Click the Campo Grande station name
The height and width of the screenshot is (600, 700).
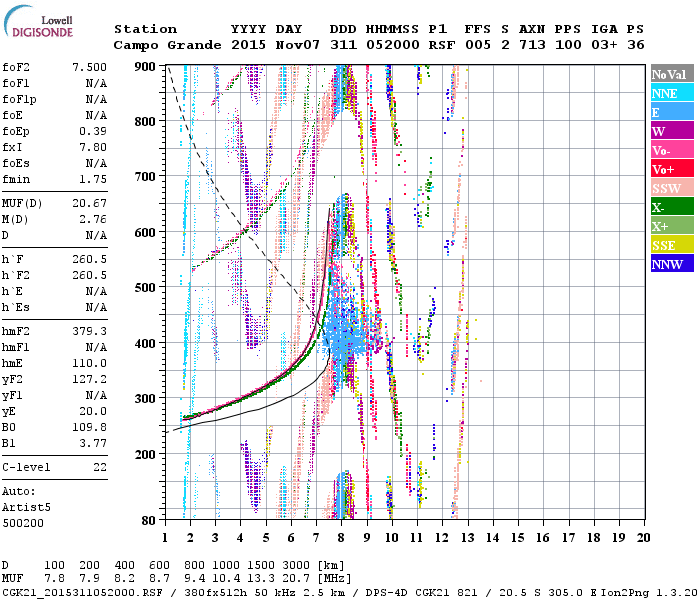pos(167,45)
